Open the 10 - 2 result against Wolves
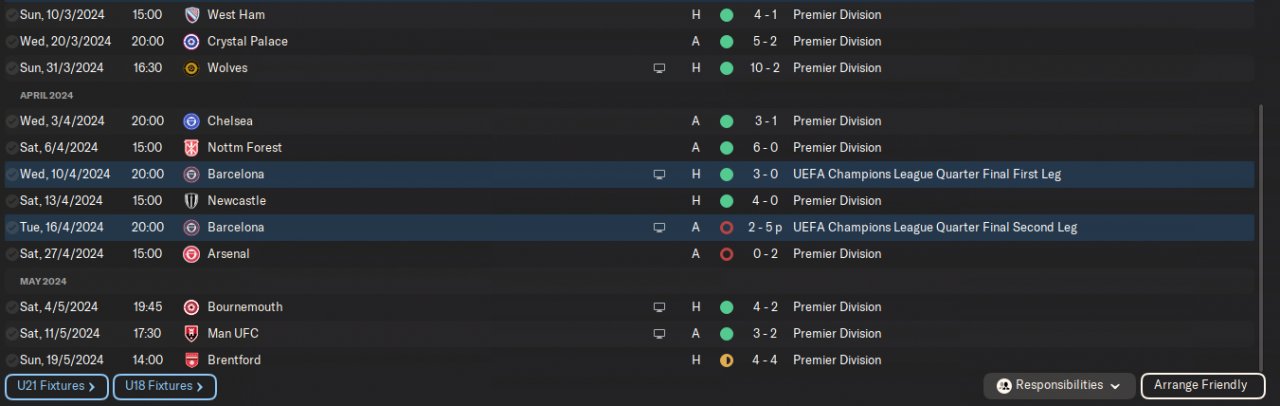The image size is (1280, 406). [767, 68]
